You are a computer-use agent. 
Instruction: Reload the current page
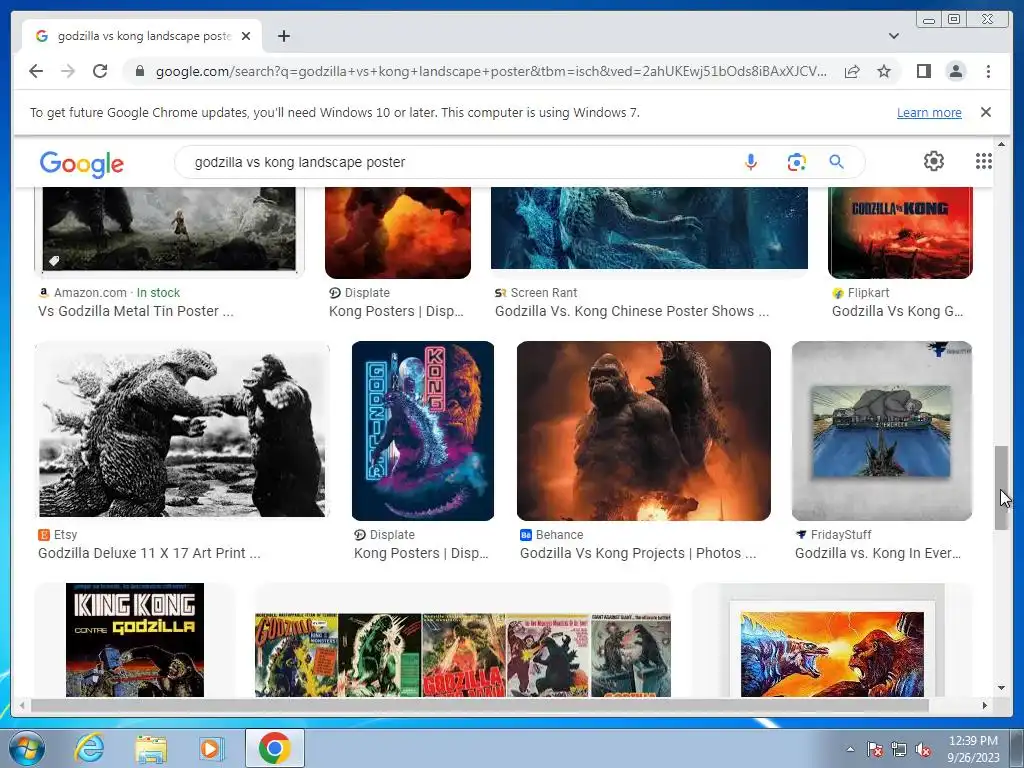pos(100,71)
